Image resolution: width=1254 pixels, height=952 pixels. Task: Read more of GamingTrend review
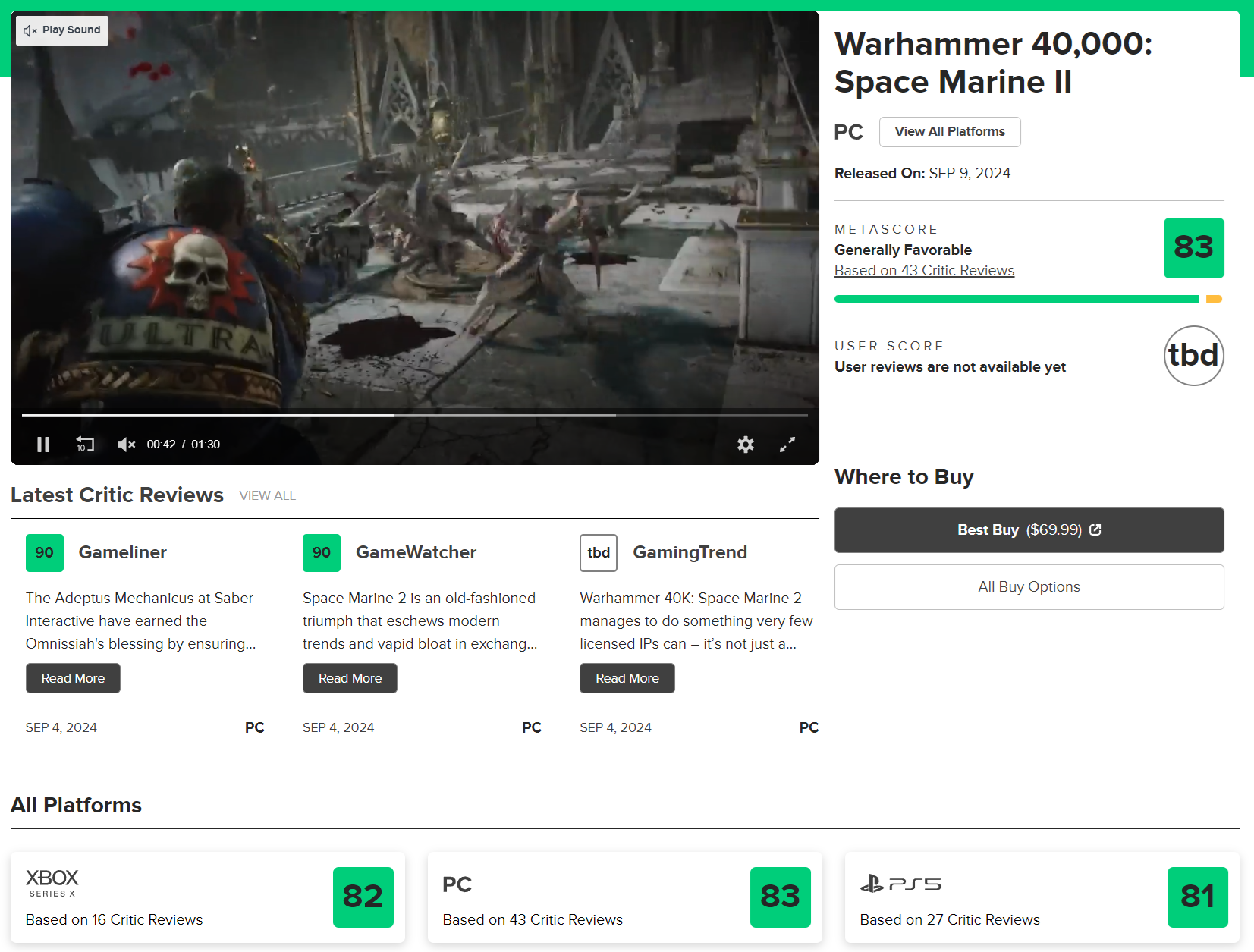click(627, 678)
